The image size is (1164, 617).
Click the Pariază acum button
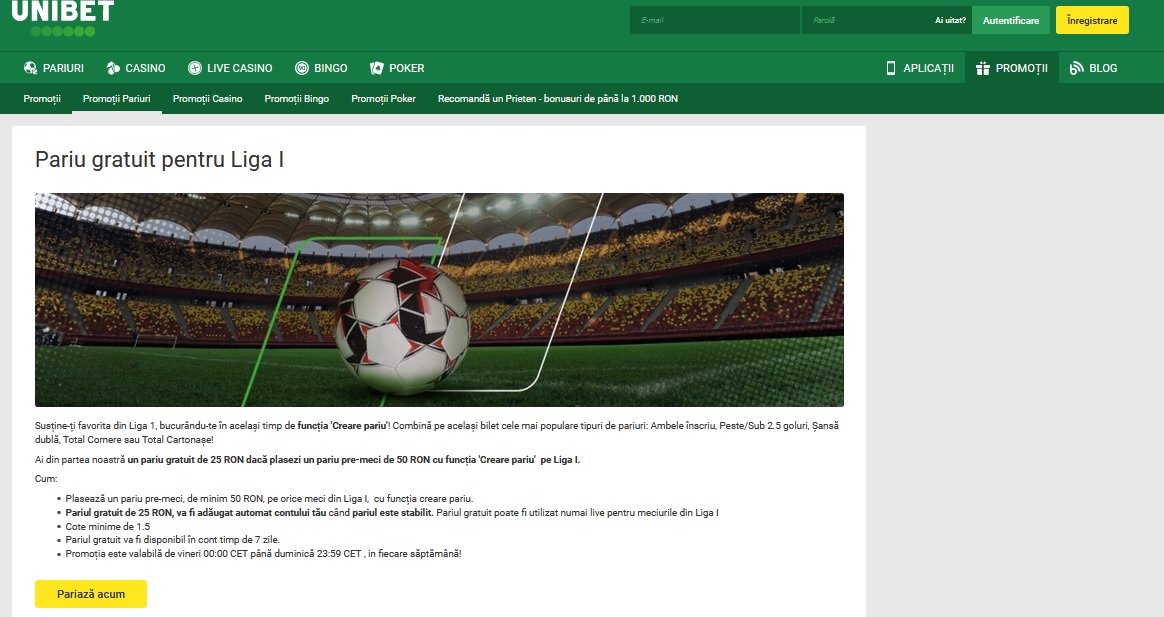pyautogui.click(x=91, y=594)
